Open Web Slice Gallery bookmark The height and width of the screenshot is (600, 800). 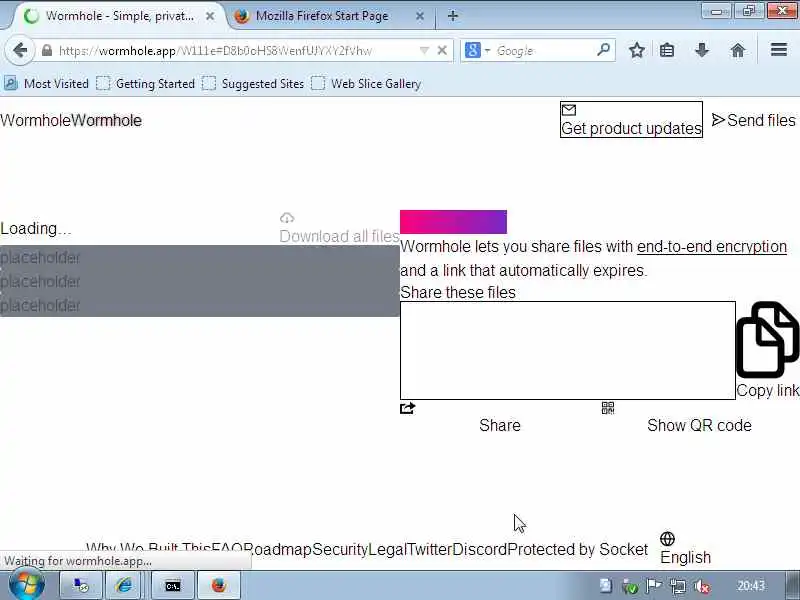pos(366,84)
